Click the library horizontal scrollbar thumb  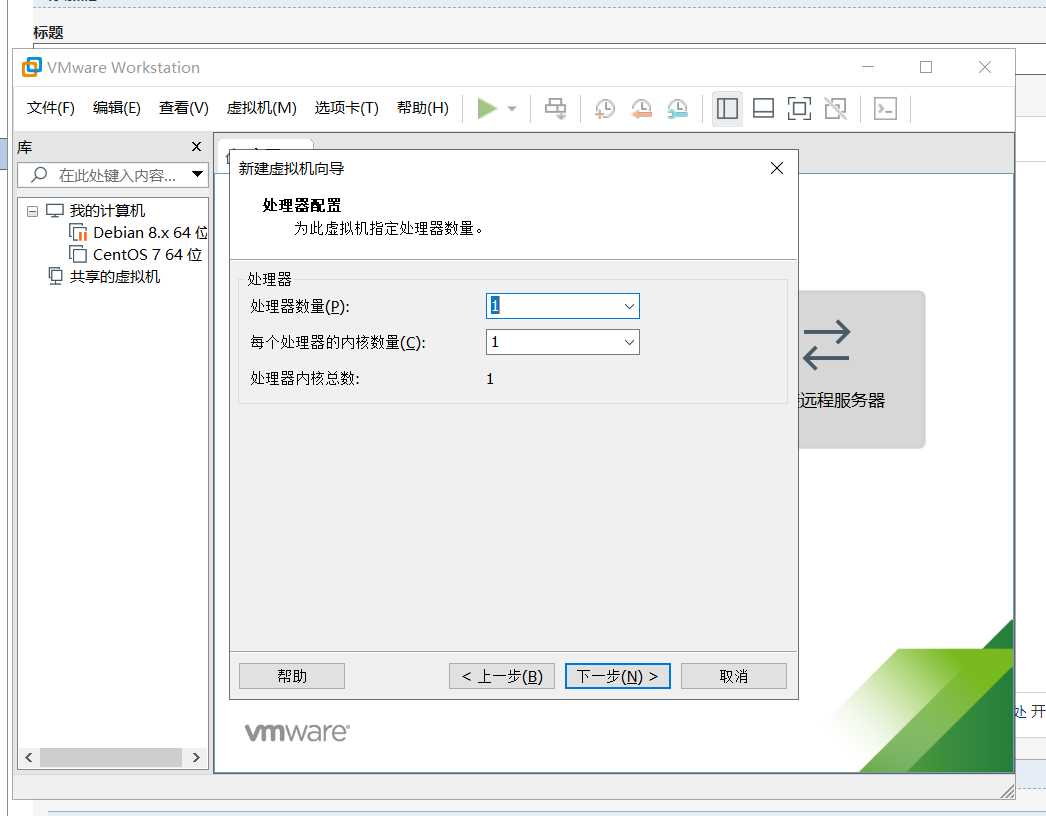111,757
